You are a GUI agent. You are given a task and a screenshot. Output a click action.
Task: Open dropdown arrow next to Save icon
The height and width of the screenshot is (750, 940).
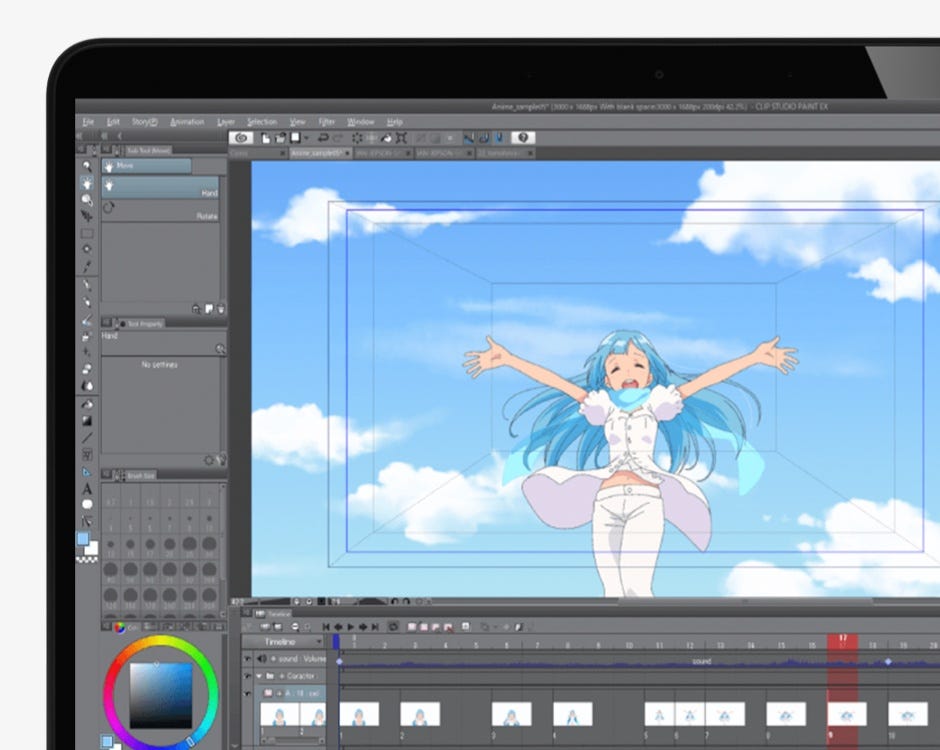coord(306,138)
